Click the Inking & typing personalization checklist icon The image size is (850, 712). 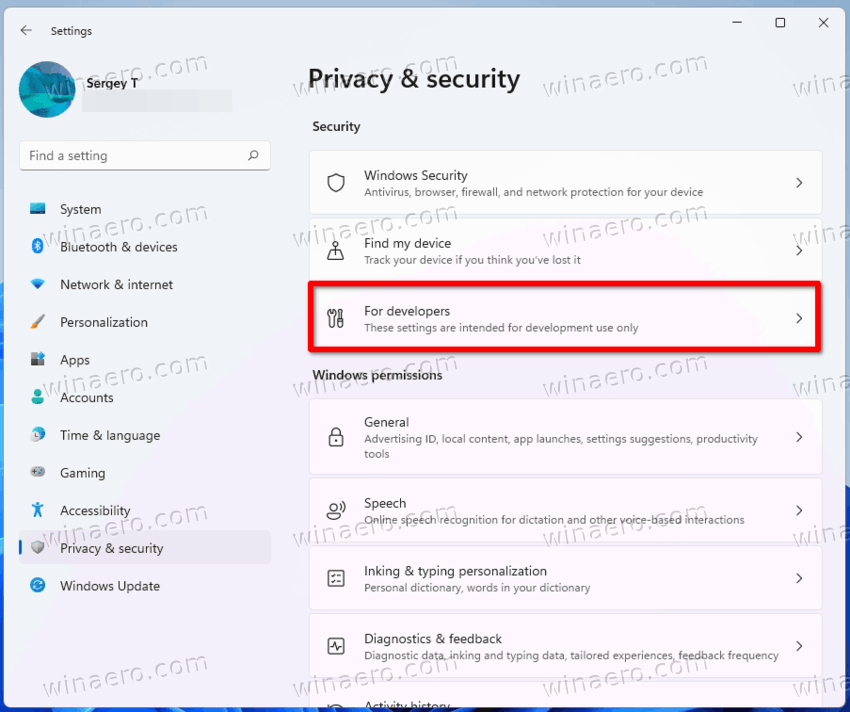tap(336, 578)
